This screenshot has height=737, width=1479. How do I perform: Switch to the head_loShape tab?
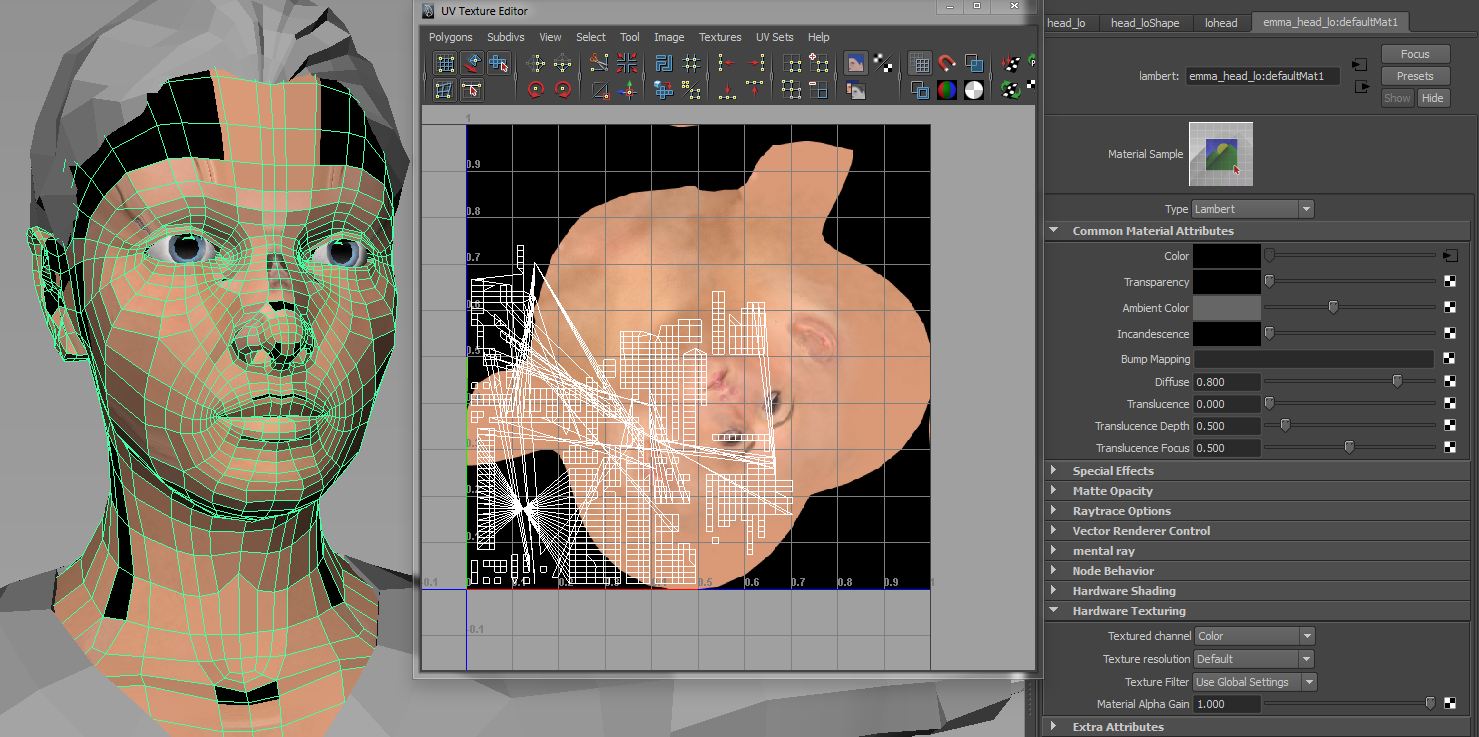pos(1144,23)
